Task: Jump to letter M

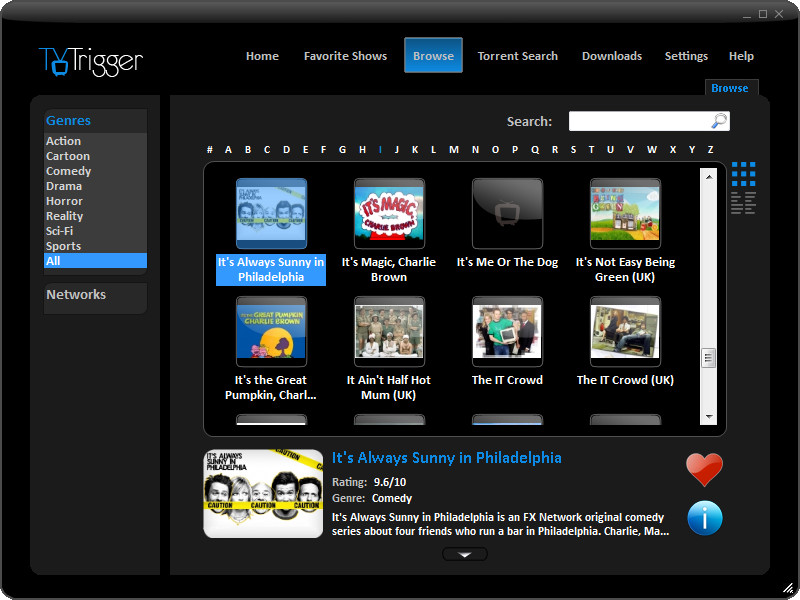Action: (454, 150)
